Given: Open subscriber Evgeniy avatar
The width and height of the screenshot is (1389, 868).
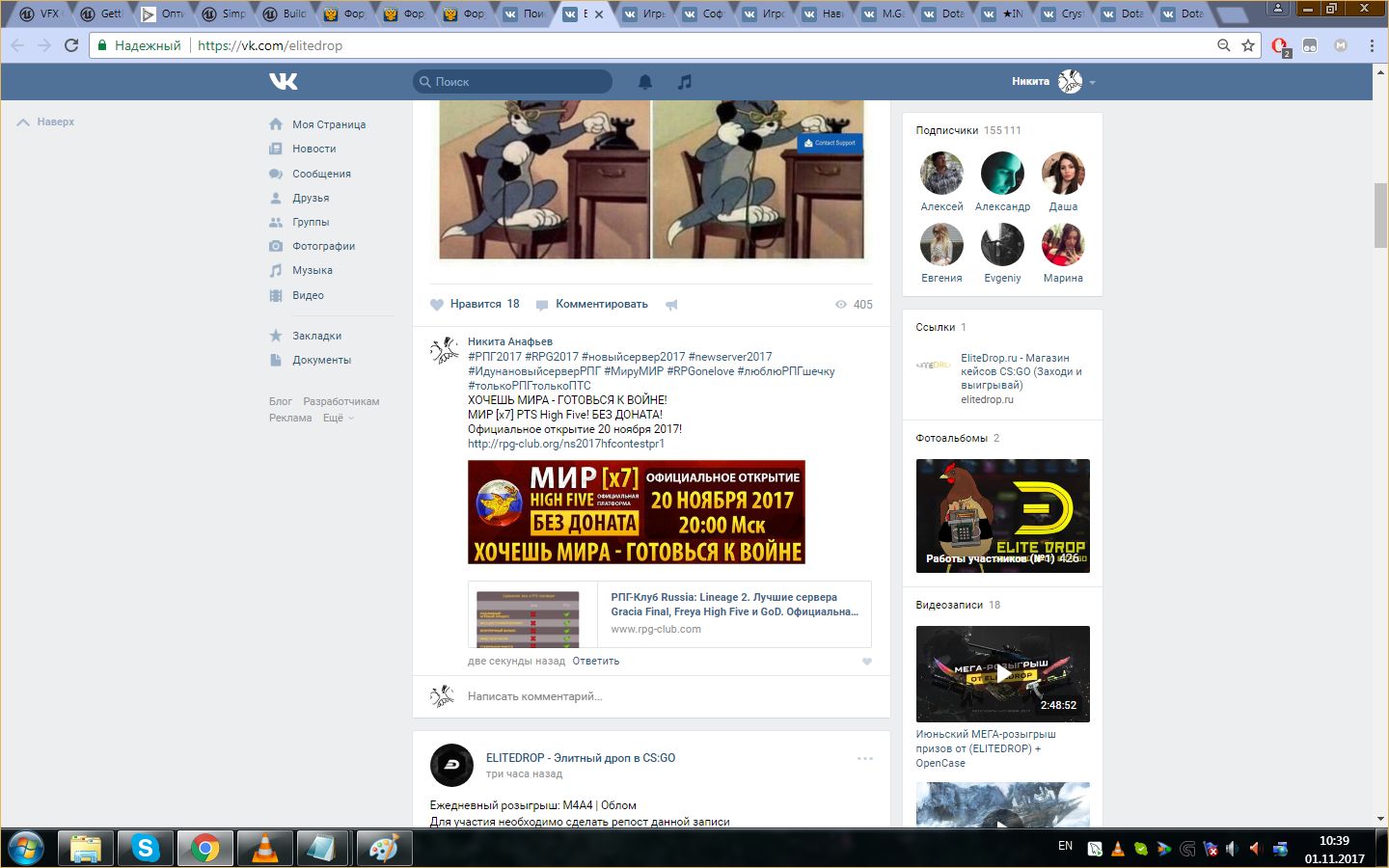Looking at the screenshot, I should click(1002, 245).
